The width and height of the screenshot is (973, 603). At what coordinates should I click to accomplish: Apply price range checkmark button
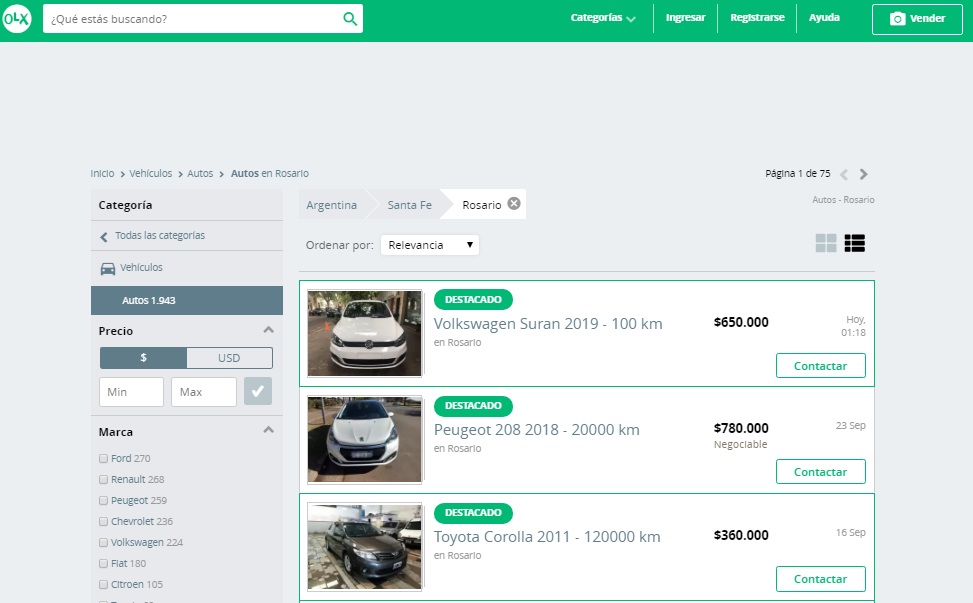pyautogui.click(x=258, y=391)
